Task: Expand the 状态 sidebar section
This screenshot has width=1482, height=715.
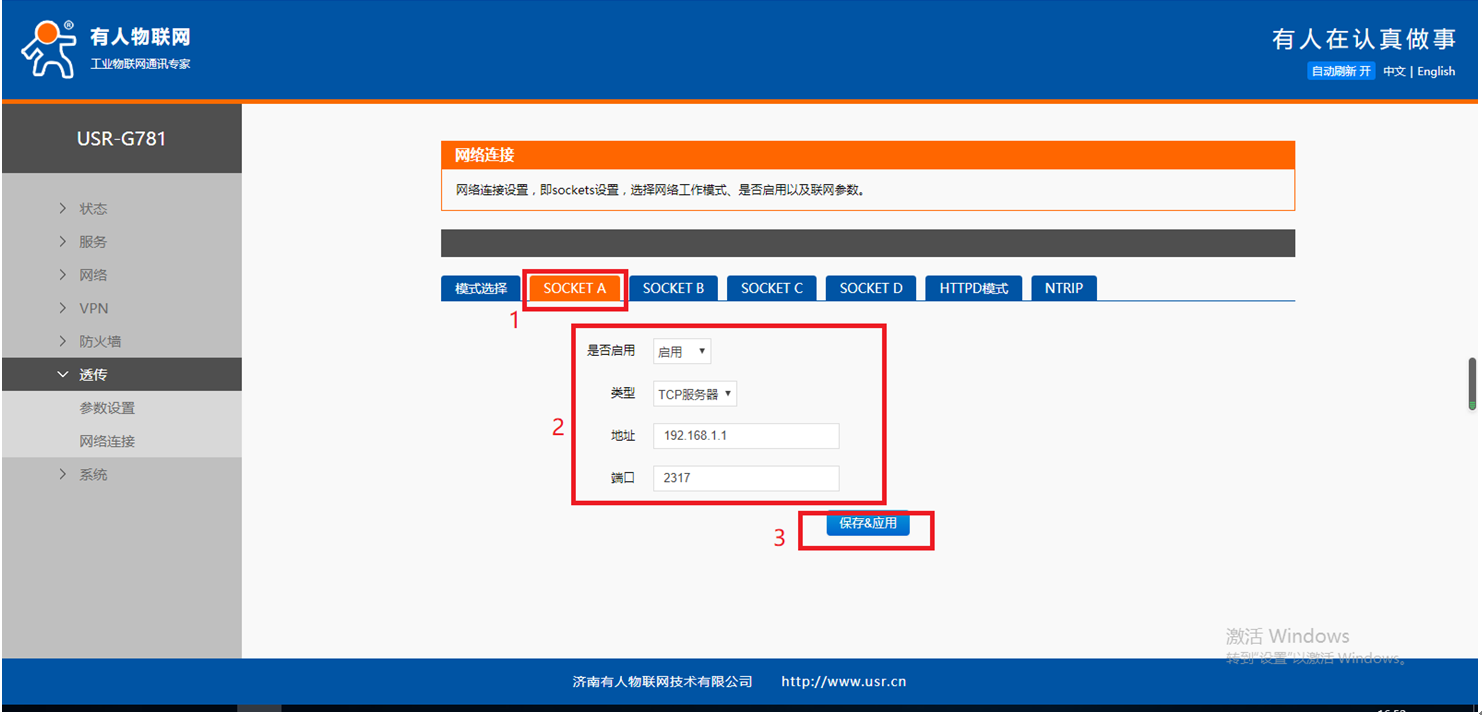Action: coord(93,209)
